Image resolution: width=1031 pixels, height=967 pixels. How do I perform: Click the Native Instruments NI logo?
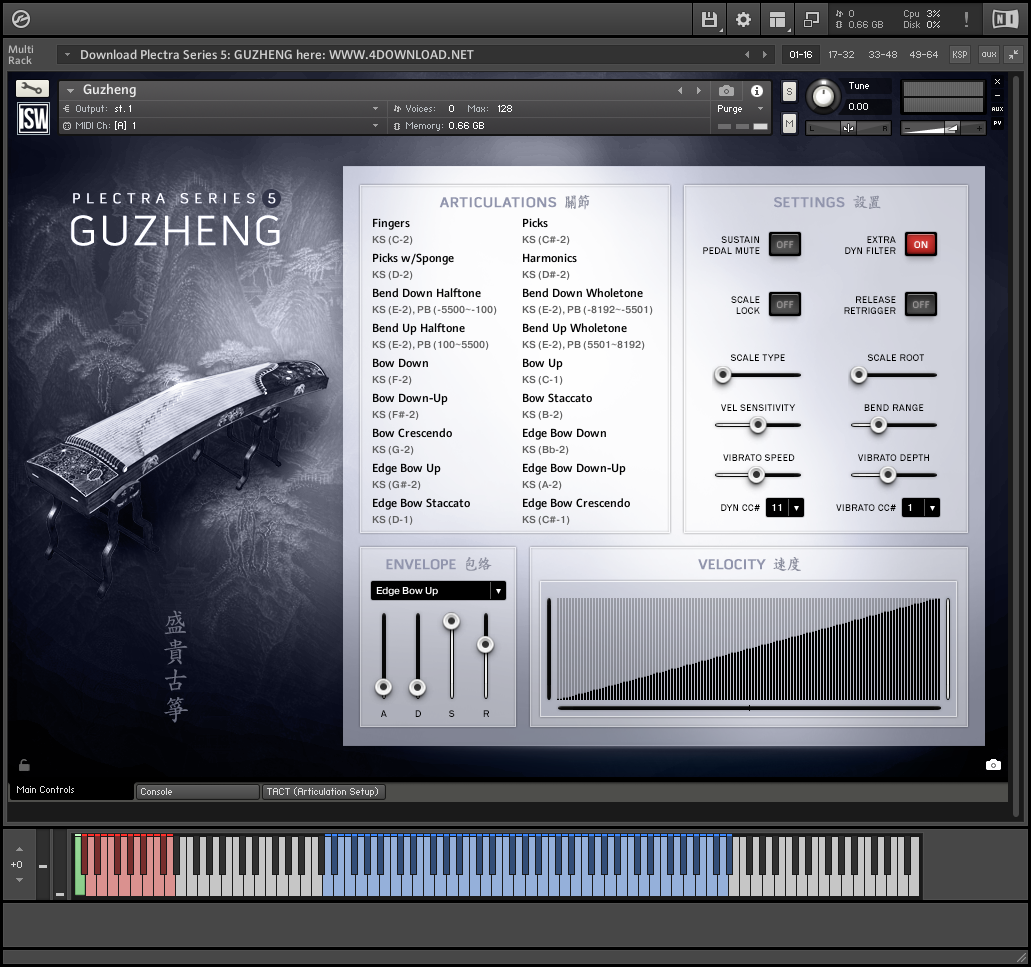pyautogui.click(x=1005, y=19)
